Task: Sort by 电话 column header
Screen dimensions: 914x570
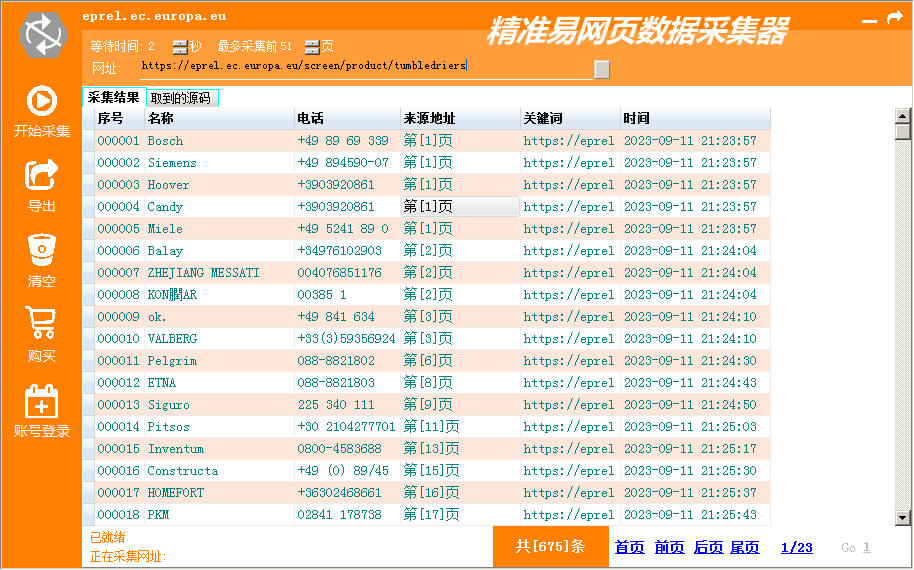Action: pos(347,118)
